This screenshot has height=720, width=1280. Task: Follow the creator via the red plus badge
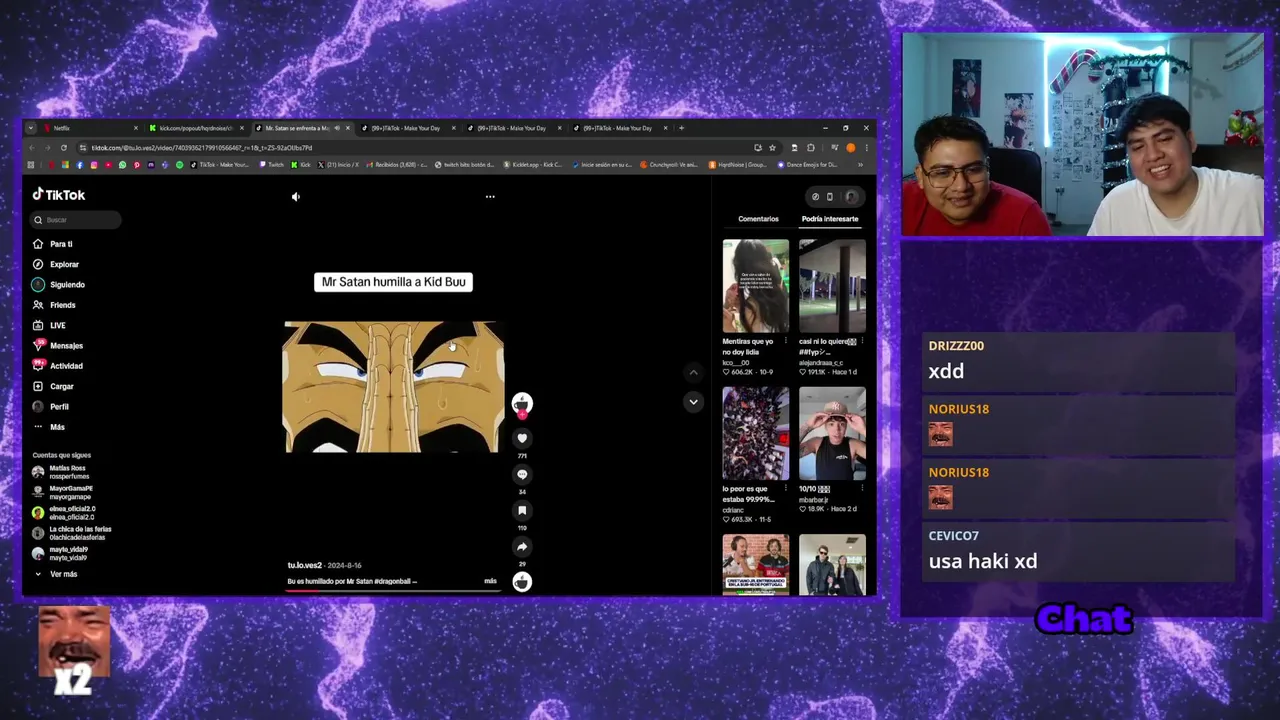pyautogui.click(x=522, y=414)
